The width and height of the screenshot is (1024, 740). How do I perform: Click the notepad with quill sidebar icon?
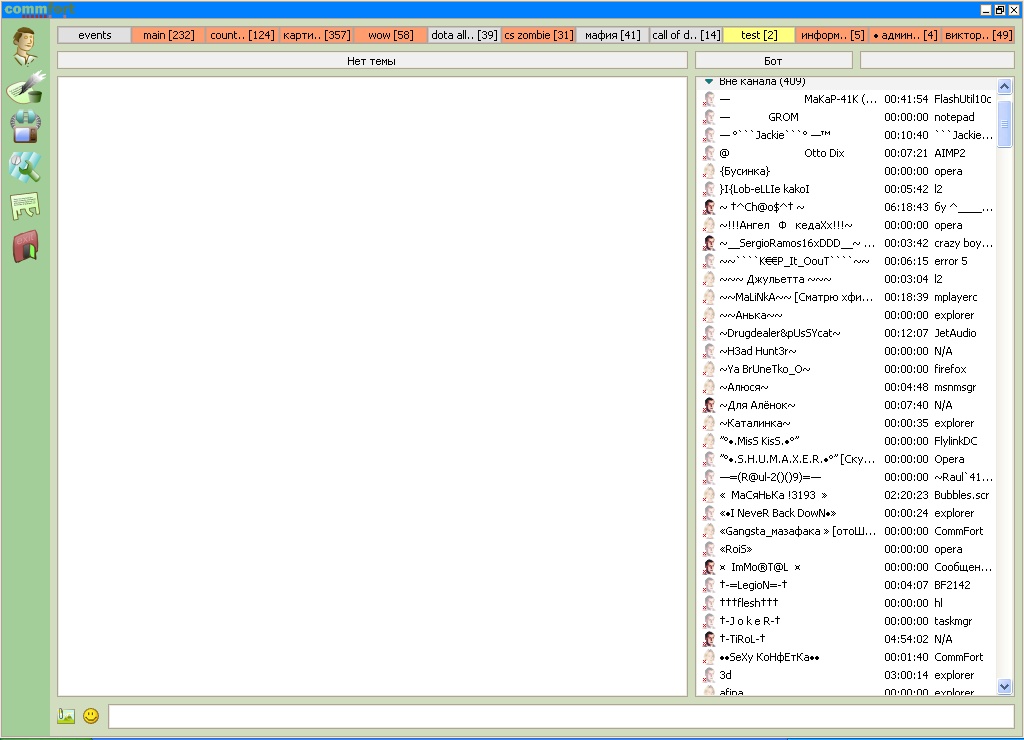tap(24, 87)
